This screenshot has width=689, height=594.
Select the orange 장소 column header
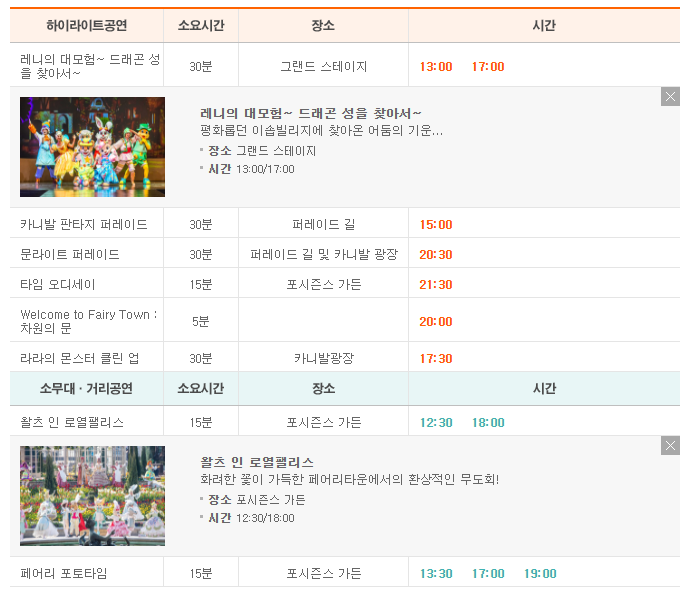[323, 25]
